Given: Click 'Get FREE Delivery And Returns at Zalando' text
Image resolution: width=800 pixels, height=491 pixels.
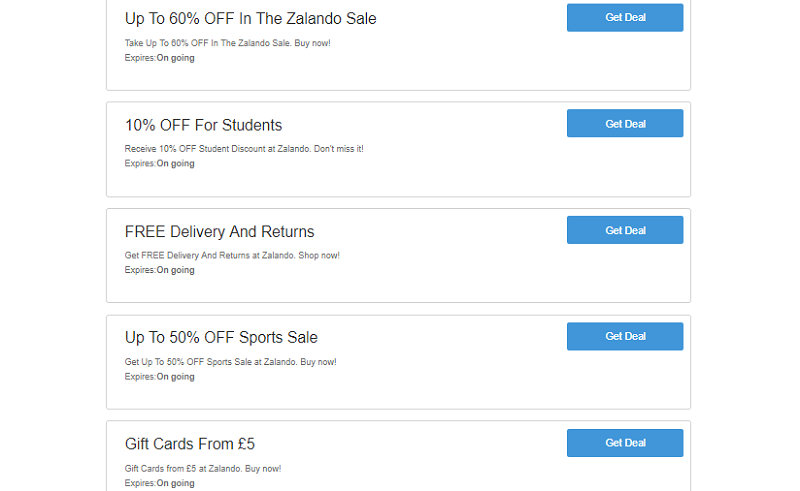Looking at the screenshot, I should point(231,256).
